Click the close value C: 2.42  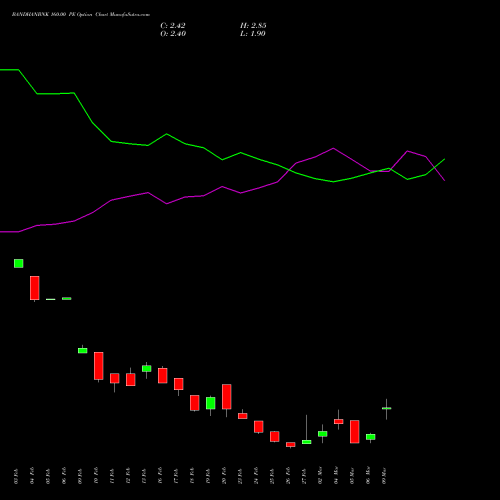coord(173,26)
